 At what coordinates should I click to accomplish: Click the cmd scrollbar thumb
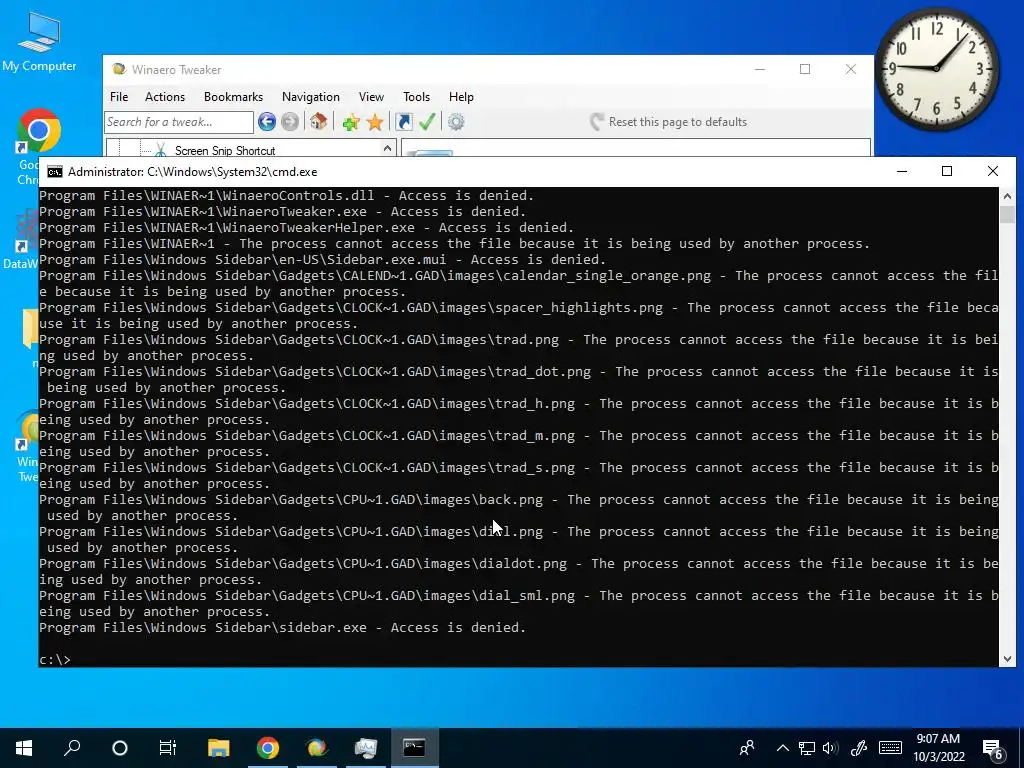point(1007,214)
